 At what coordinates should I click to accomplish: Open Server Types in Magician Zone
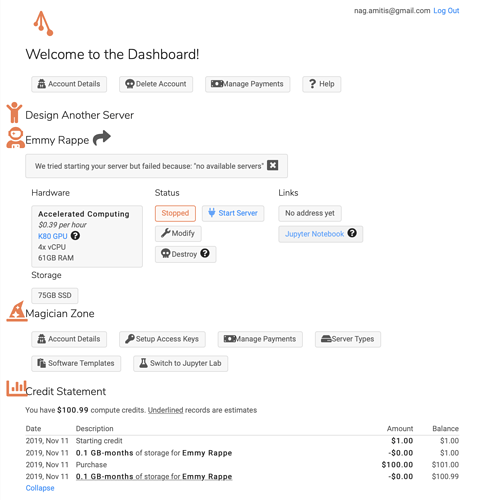348,339
